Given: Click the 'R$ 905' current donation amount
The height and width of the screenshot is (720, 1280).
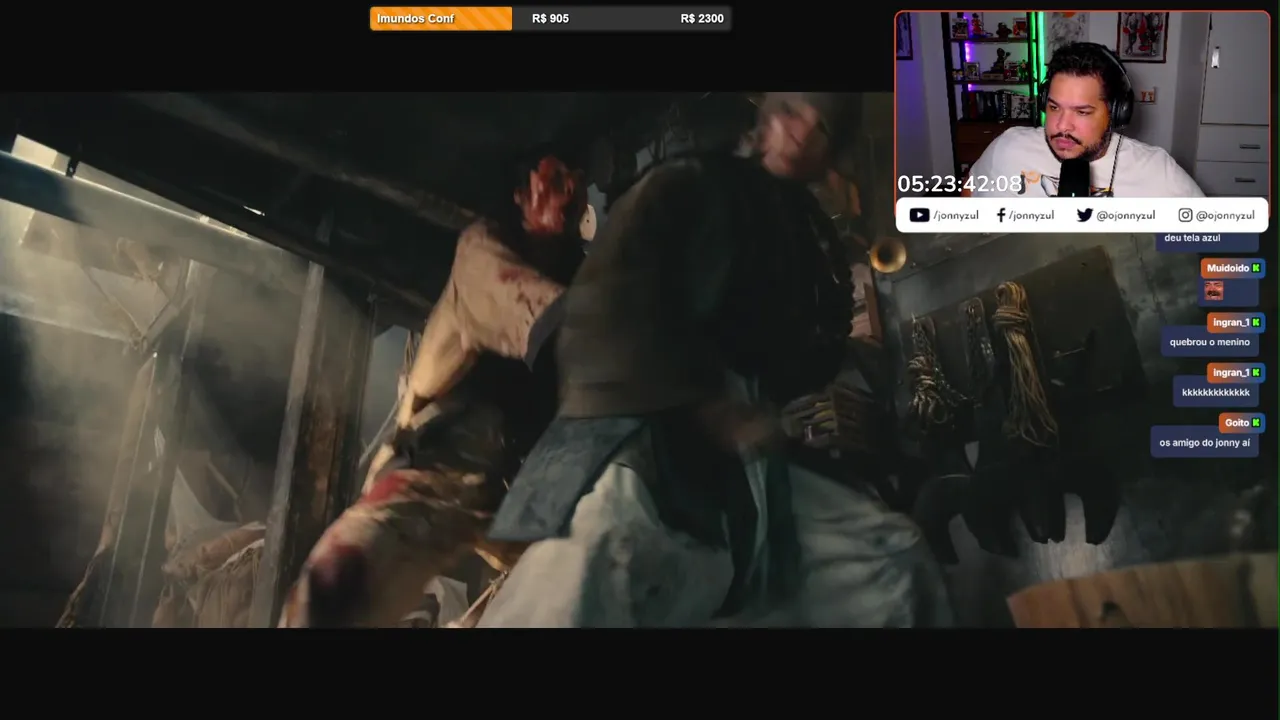Looking at the screenshot, I should [550, 18].
